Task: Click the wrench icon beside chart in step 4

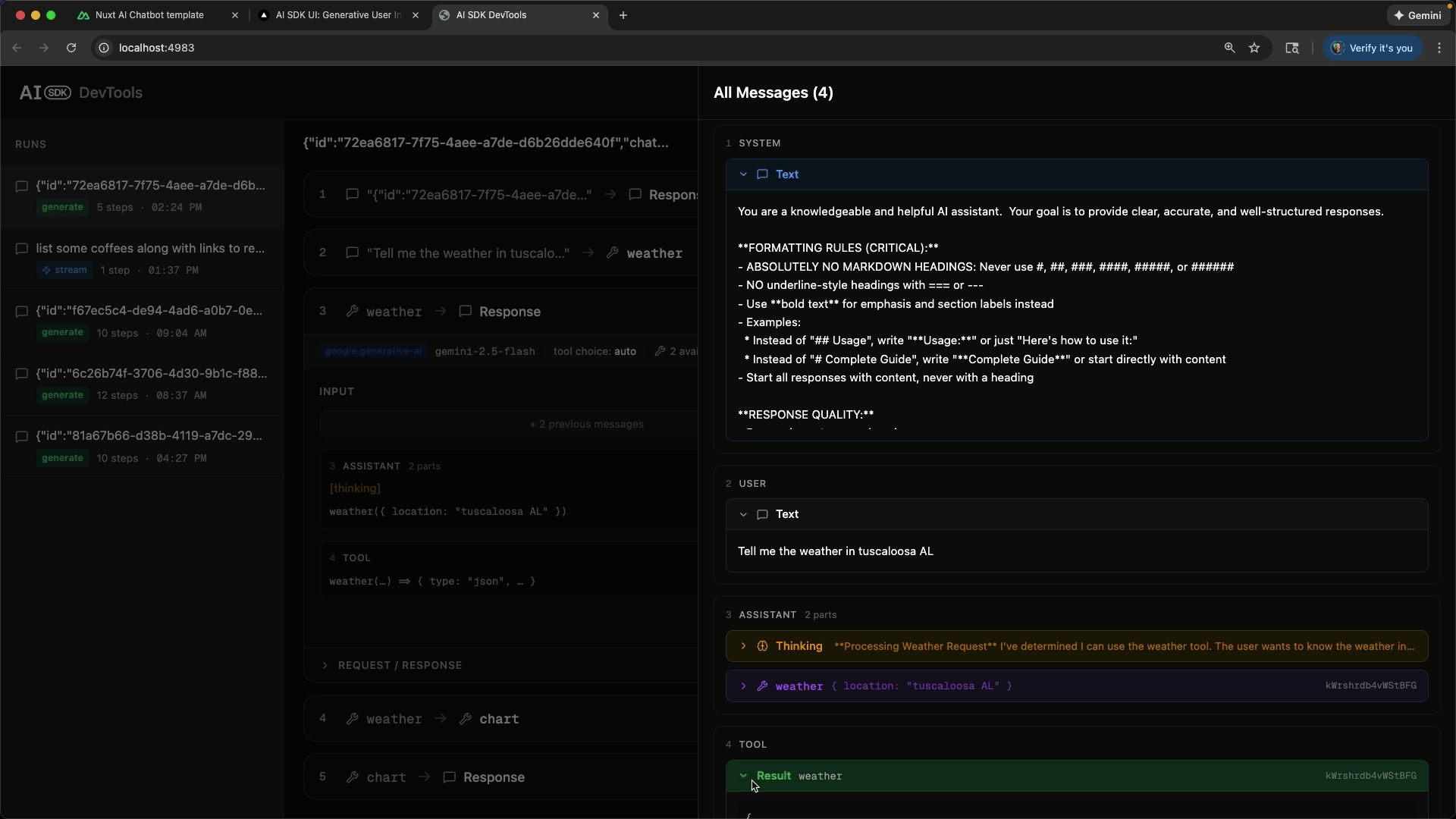Action: [466, 719]
